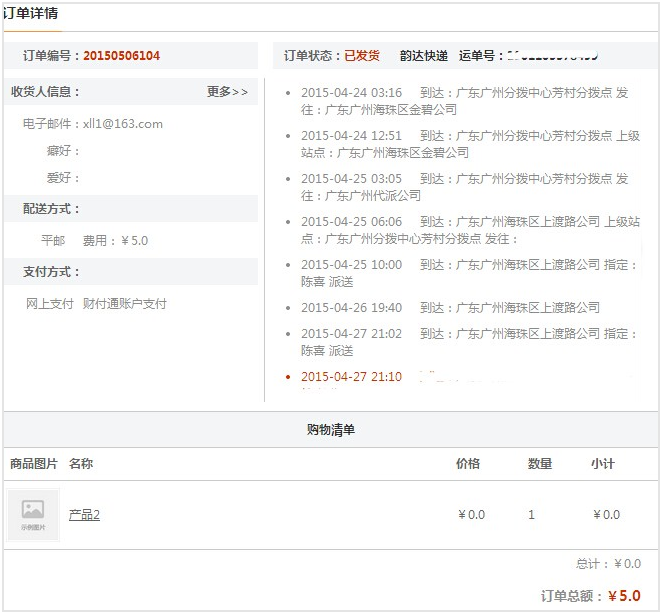The image size is (662, 615).
Task: Click the 购物清单 section header
Action: 330,430
